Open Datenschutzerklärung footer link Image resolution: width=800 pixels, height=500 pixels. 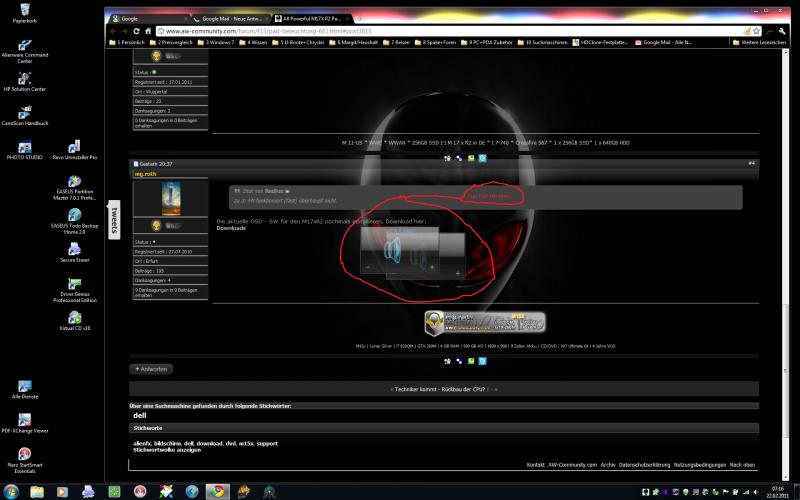tap(644, 465)
